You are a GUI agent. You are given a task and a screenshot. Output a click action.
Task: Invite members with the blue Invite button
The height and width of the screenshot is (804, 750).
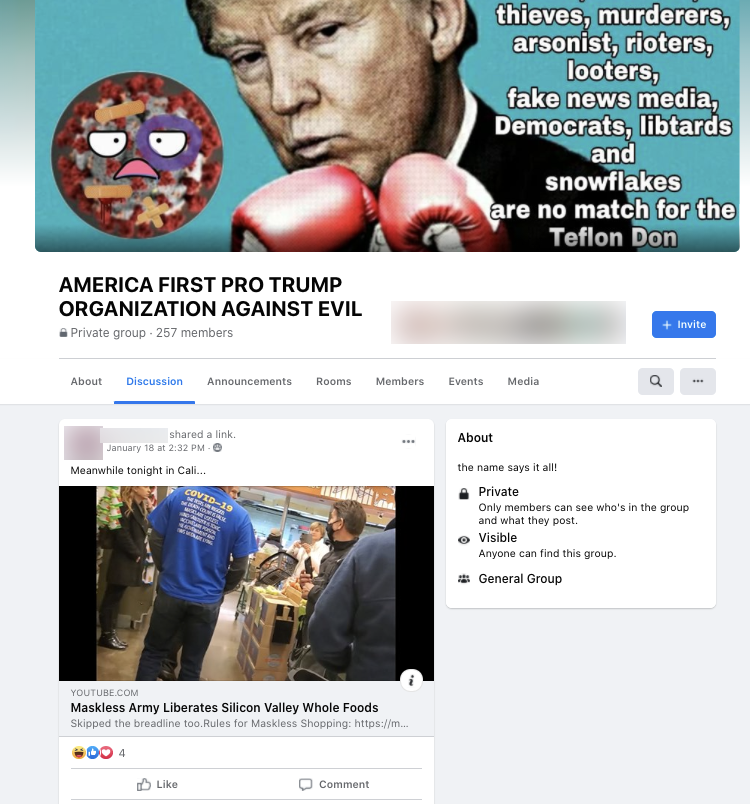click(x=683, y=324)
